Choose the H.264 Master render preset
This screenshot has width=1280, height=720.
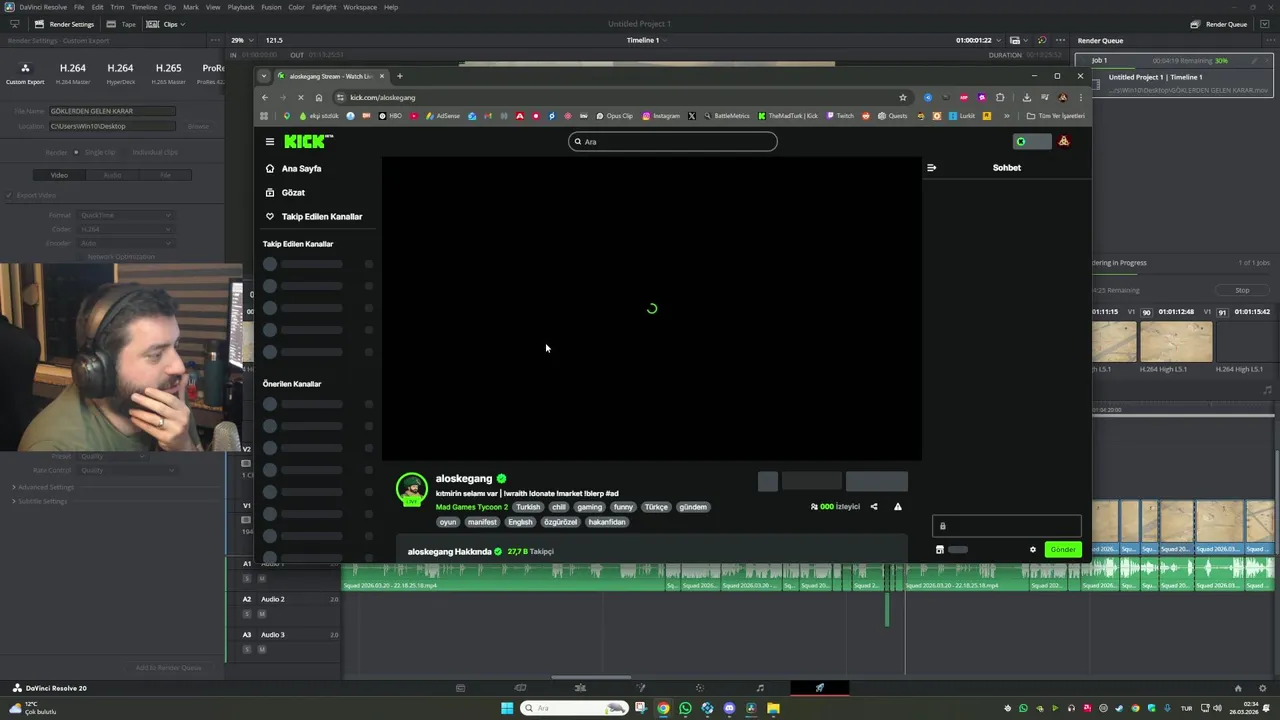tap(73, 73)
